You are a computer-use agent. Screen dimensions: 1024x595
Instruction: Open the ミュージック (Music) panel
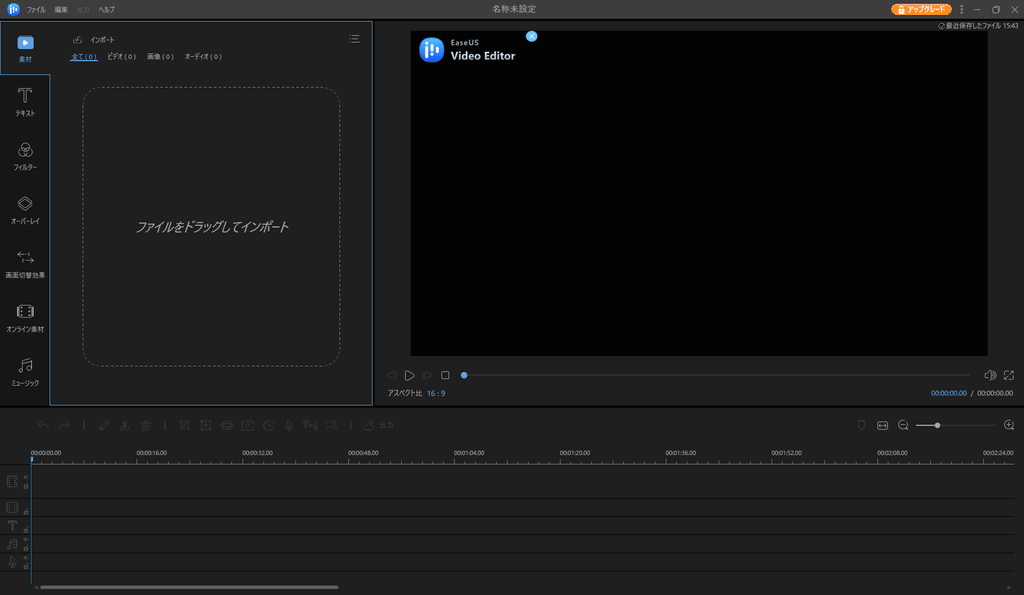pos(25,371)
